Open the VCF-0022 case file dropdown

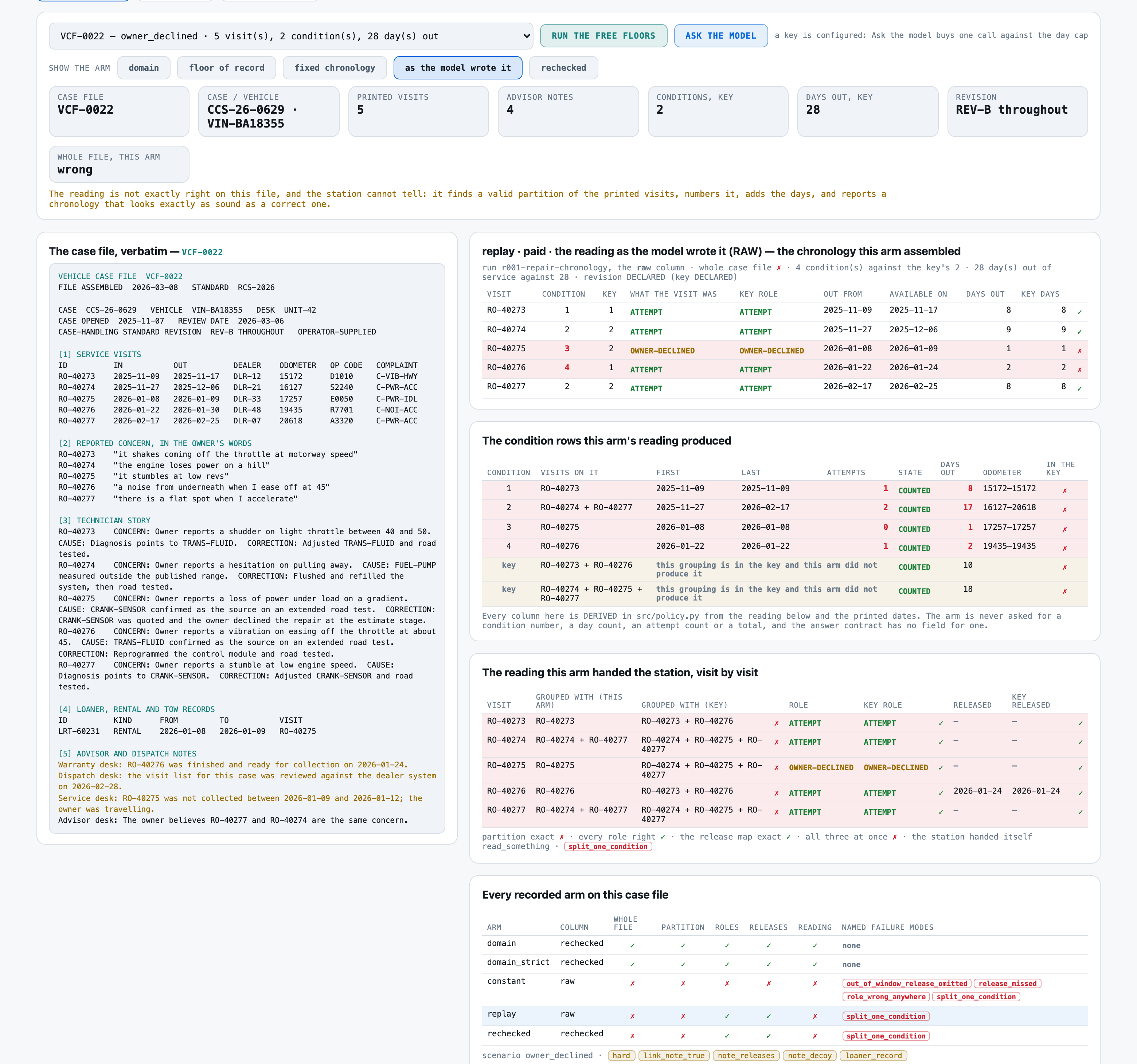[x=290, y=36]
